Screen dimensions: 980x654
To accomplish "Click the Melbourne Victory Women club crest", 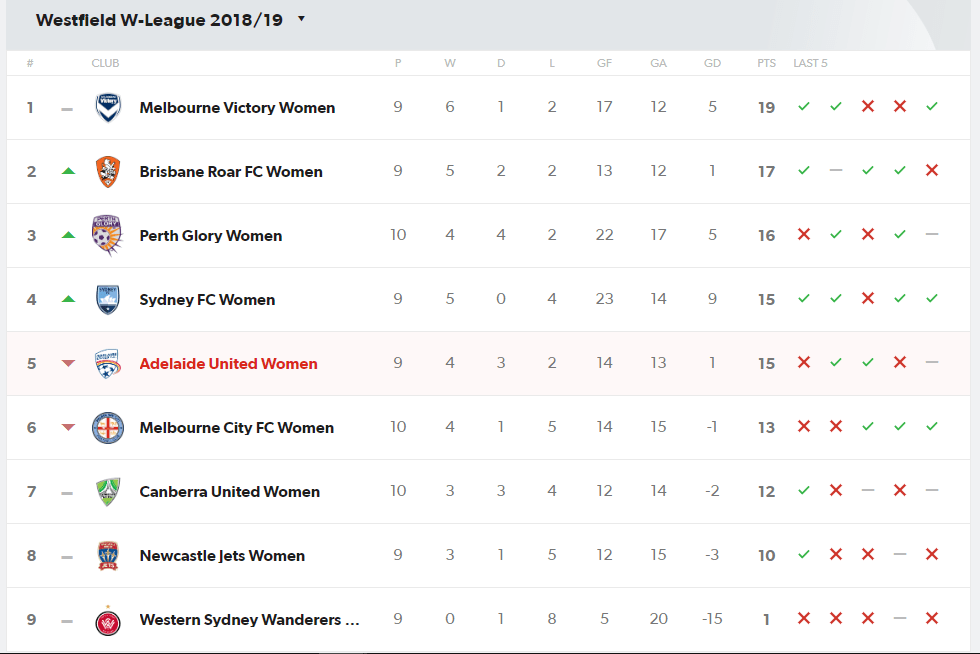I will [108, 108].
